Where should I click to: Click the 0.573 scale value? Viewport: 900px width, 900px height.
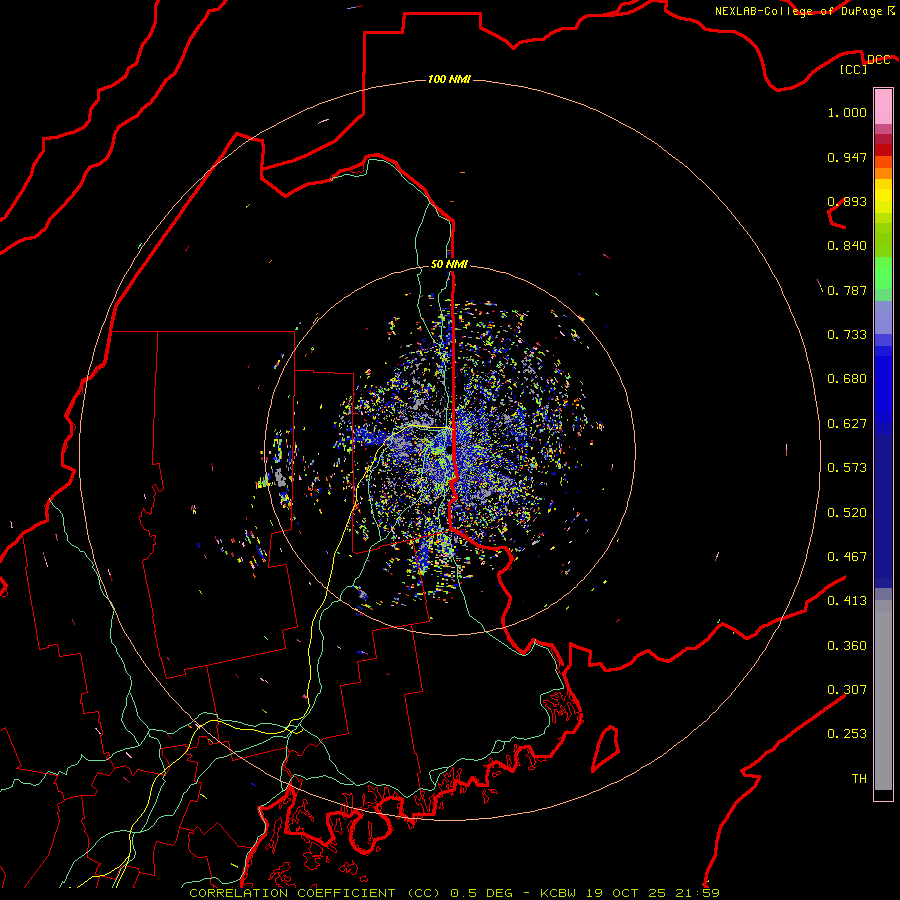tap(847, 468)
